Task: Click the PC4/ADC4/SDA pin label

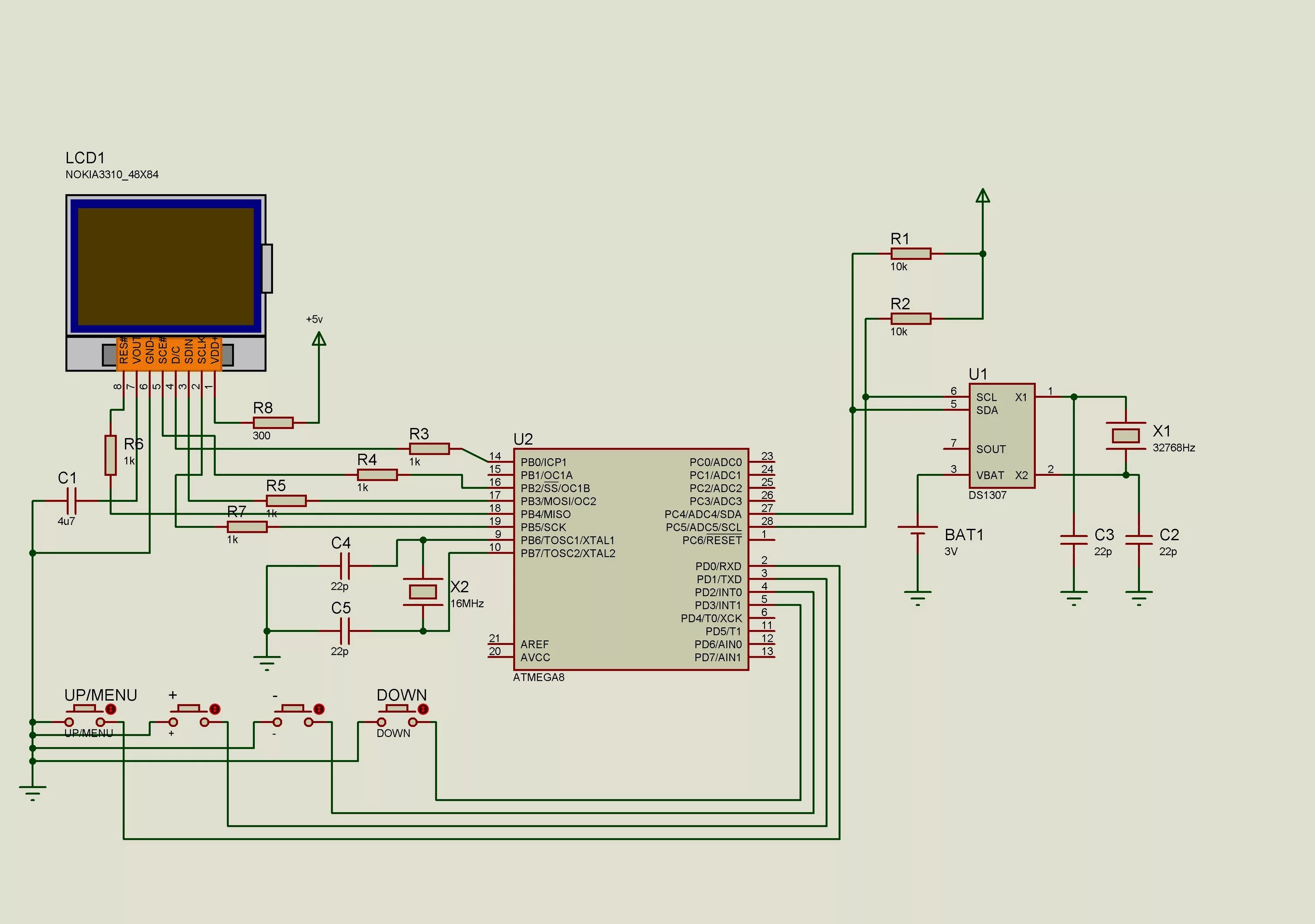Action: (x=703, y=514)
